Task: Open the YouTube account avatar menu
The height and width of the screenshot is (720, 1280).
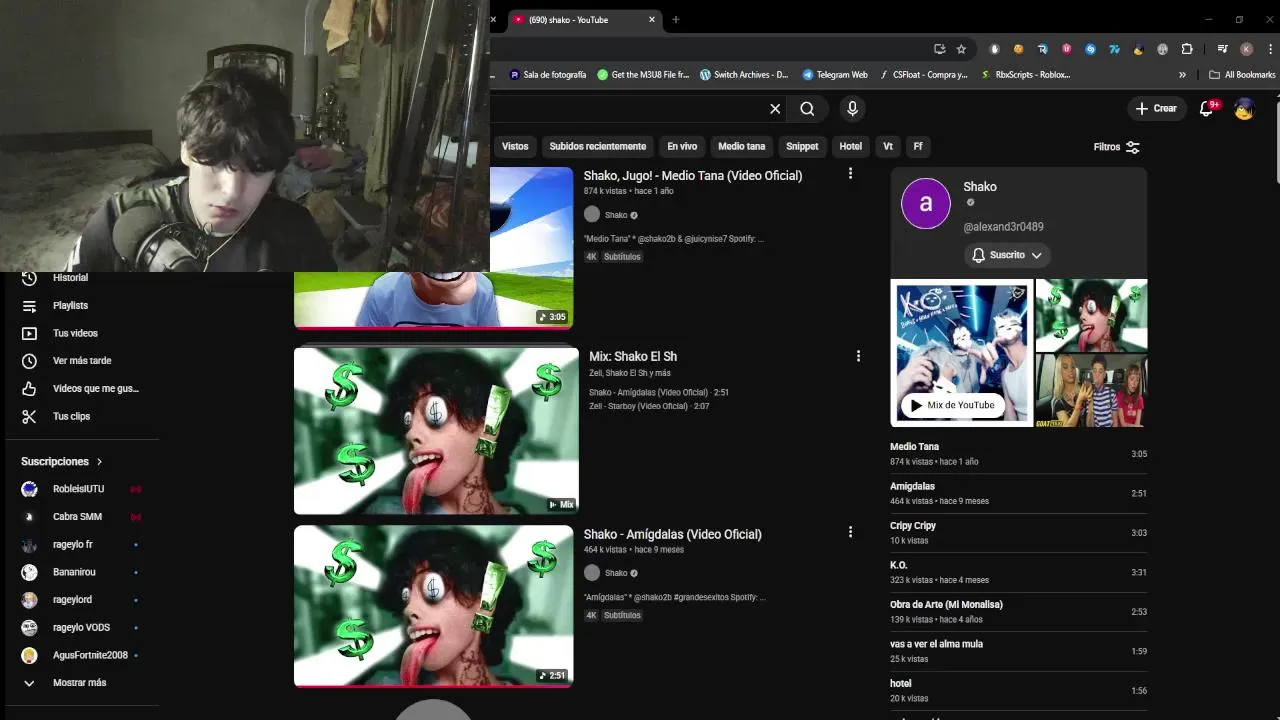Action: (x=1244, y=109)
